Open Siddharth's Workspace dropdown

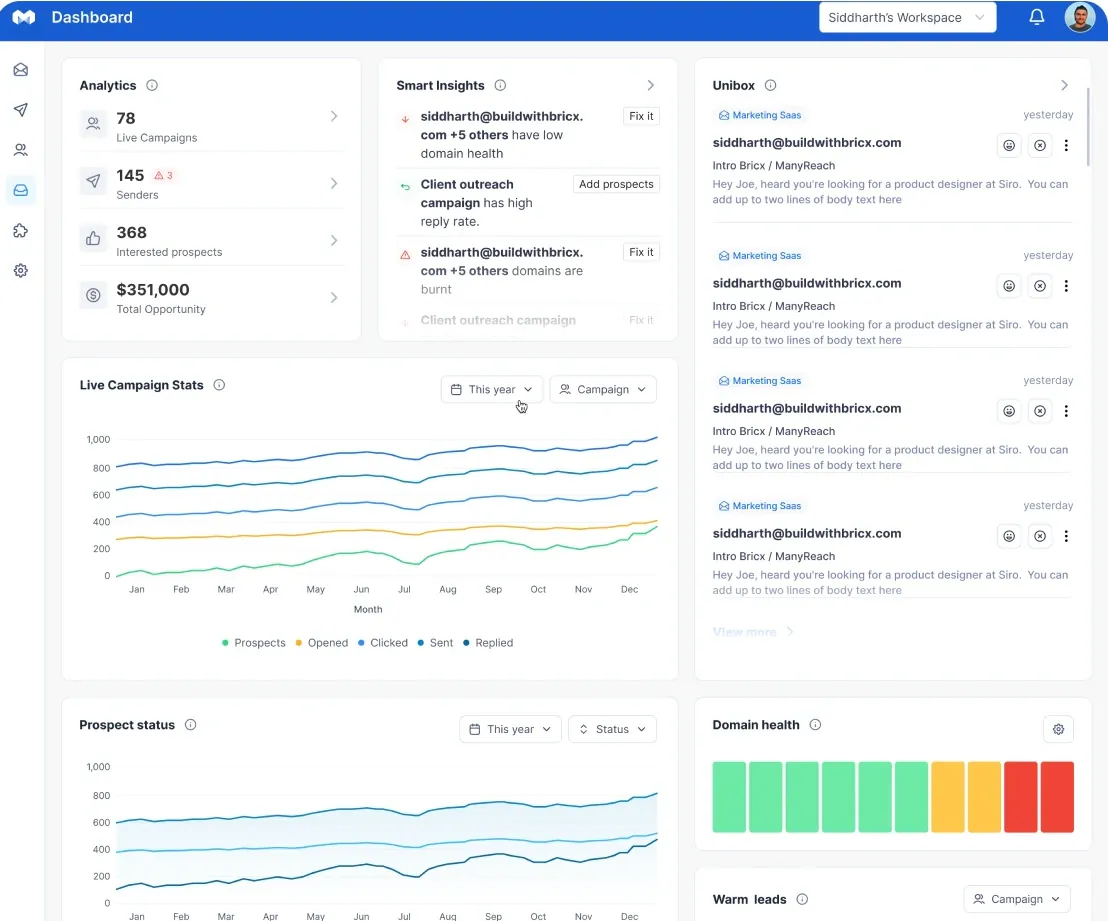pos(907,17)
